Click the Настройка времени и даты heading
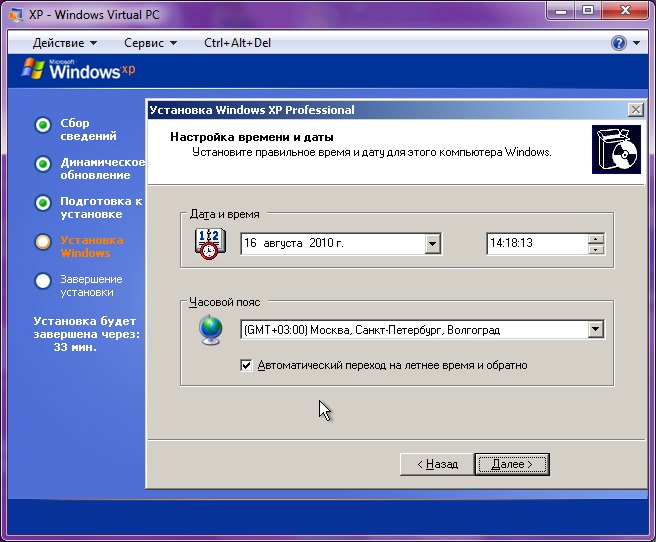The width and height of the screenshot is (656, 542). point(252,137)
